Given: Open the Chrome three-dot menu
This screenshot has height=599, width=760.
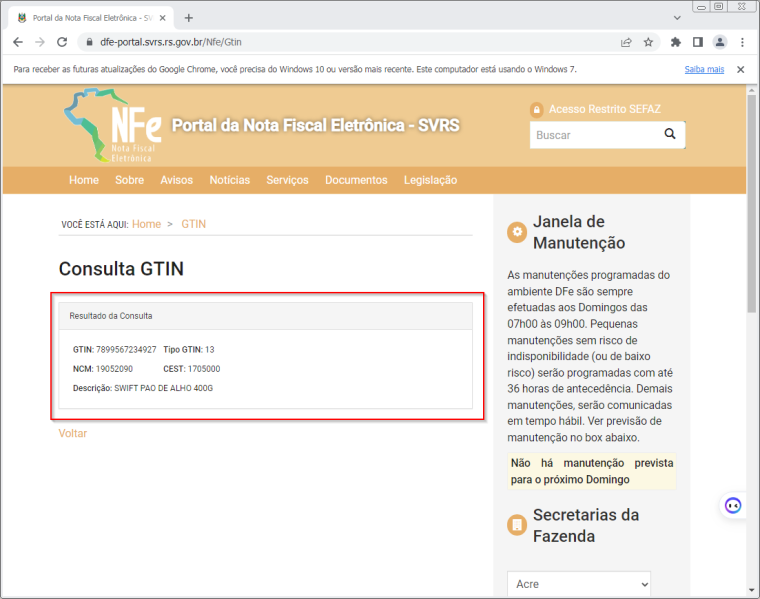Looking at the screenshot, I should 742,42.
